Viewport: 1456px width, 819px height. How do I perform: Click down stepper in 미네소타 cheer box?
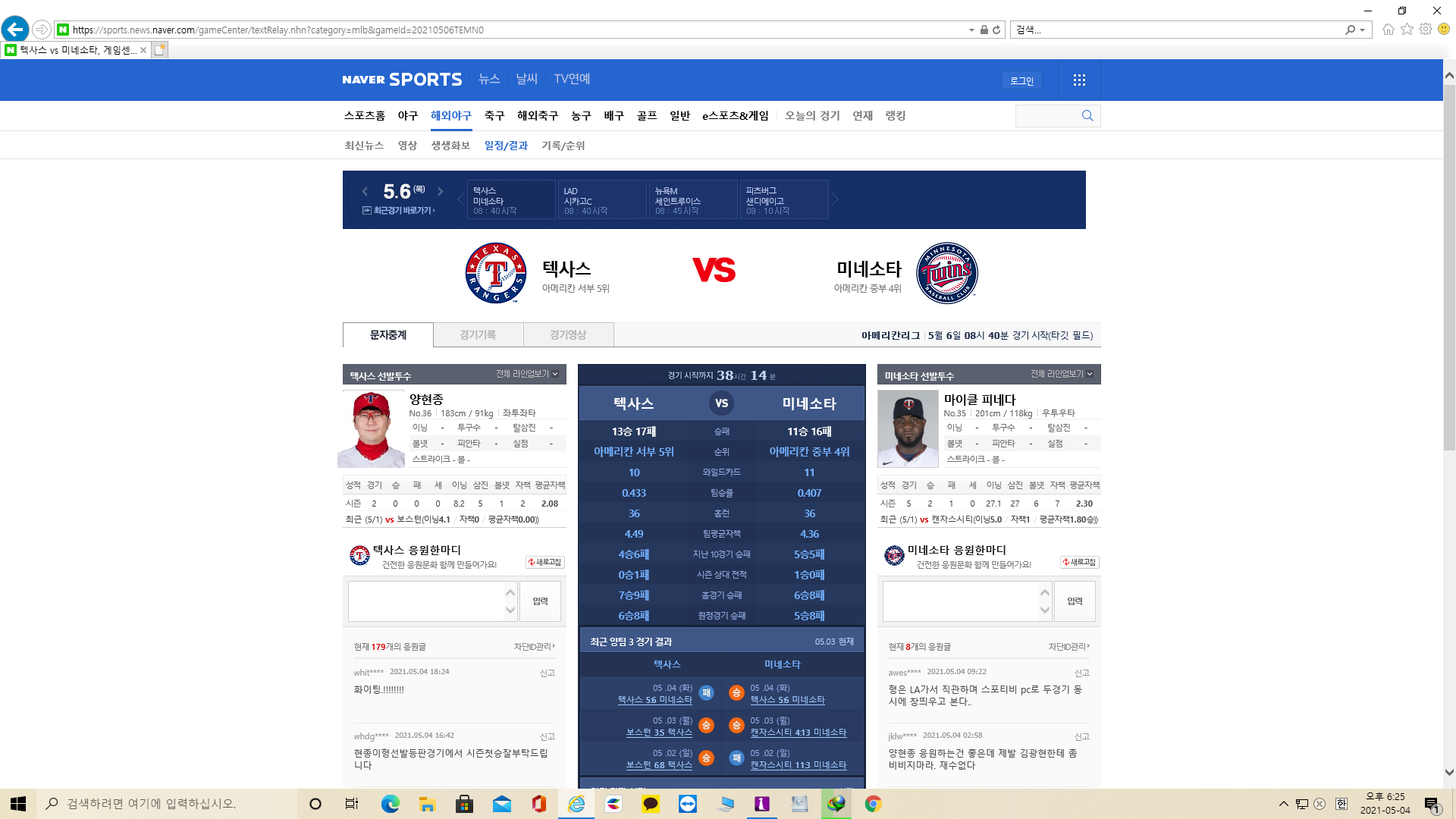pyautogui.click(x=1045, y=610)
